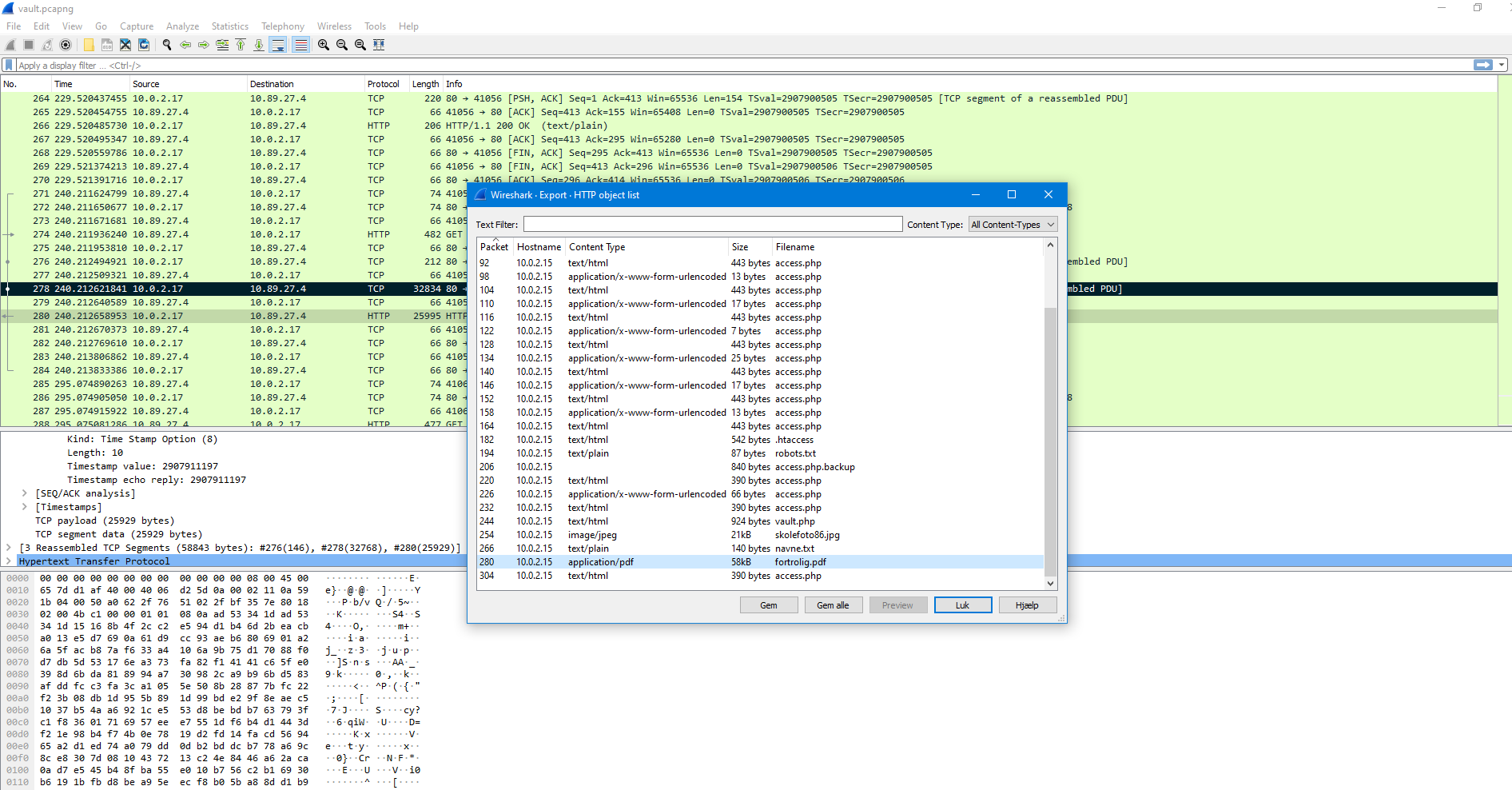The image size is (1512, 790).
Task: Reload capture file icon
Action: [x=144, y=45]
